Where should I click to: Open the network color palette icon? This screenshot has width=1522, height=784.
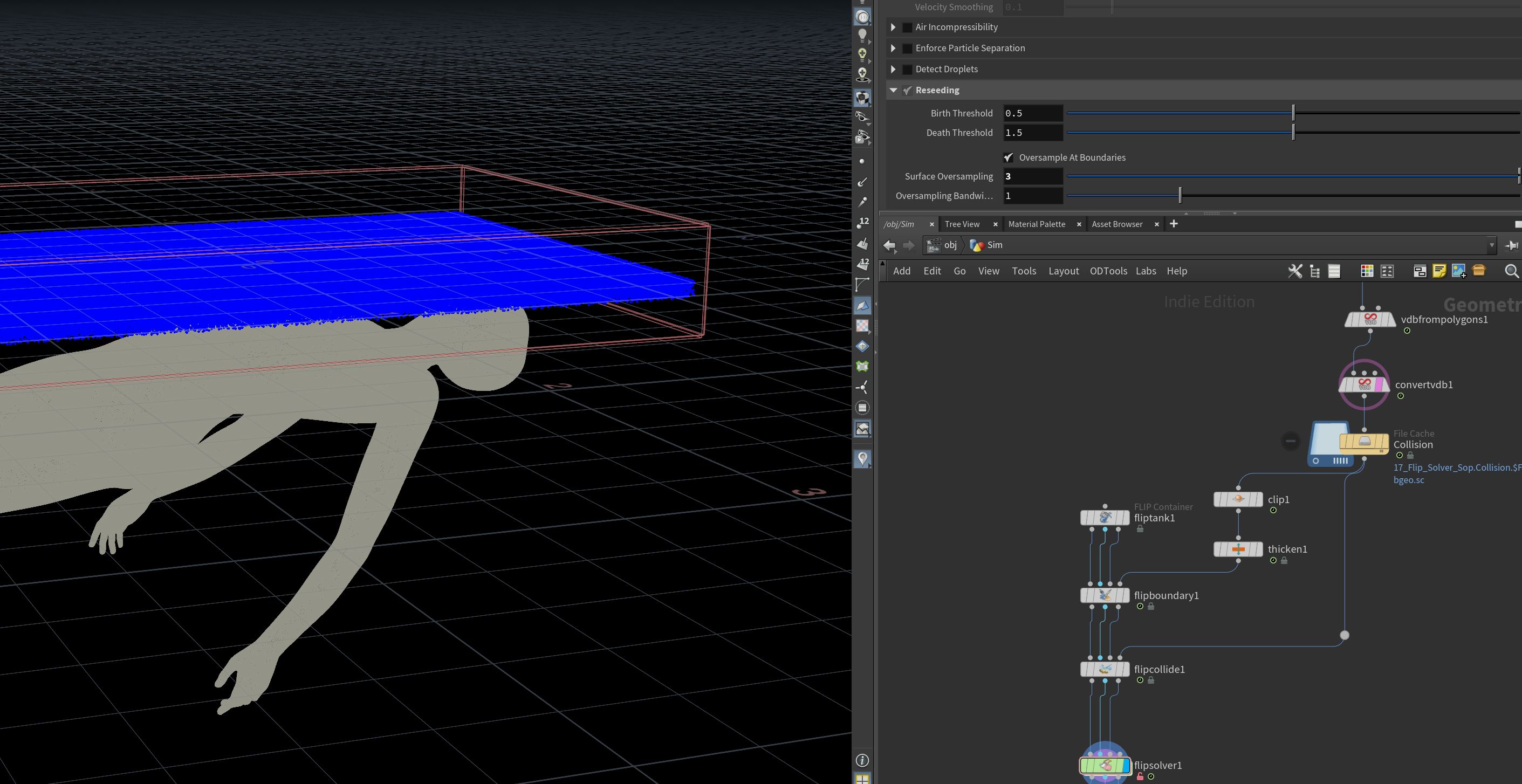(x=1367, y=271)
